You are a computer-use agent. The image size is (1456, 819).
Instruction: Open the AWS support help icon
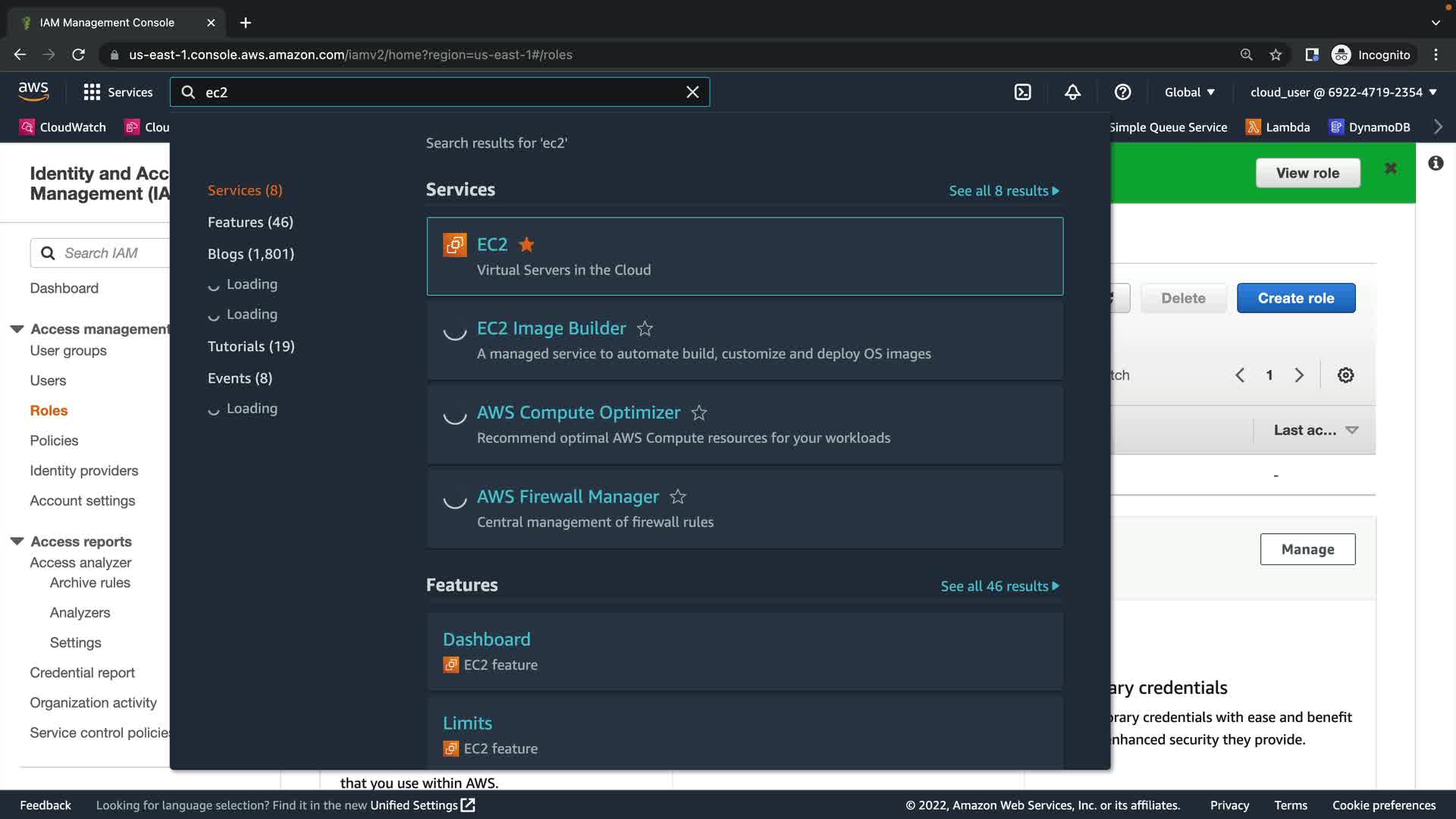[x=1122, y=92]
